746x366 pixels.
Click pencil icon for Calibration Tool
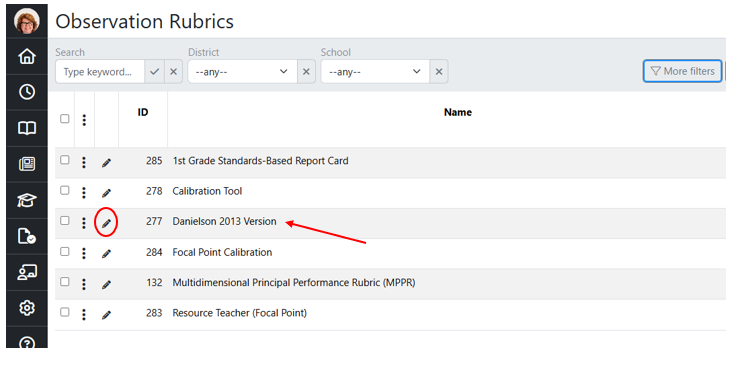coord(106,193)
